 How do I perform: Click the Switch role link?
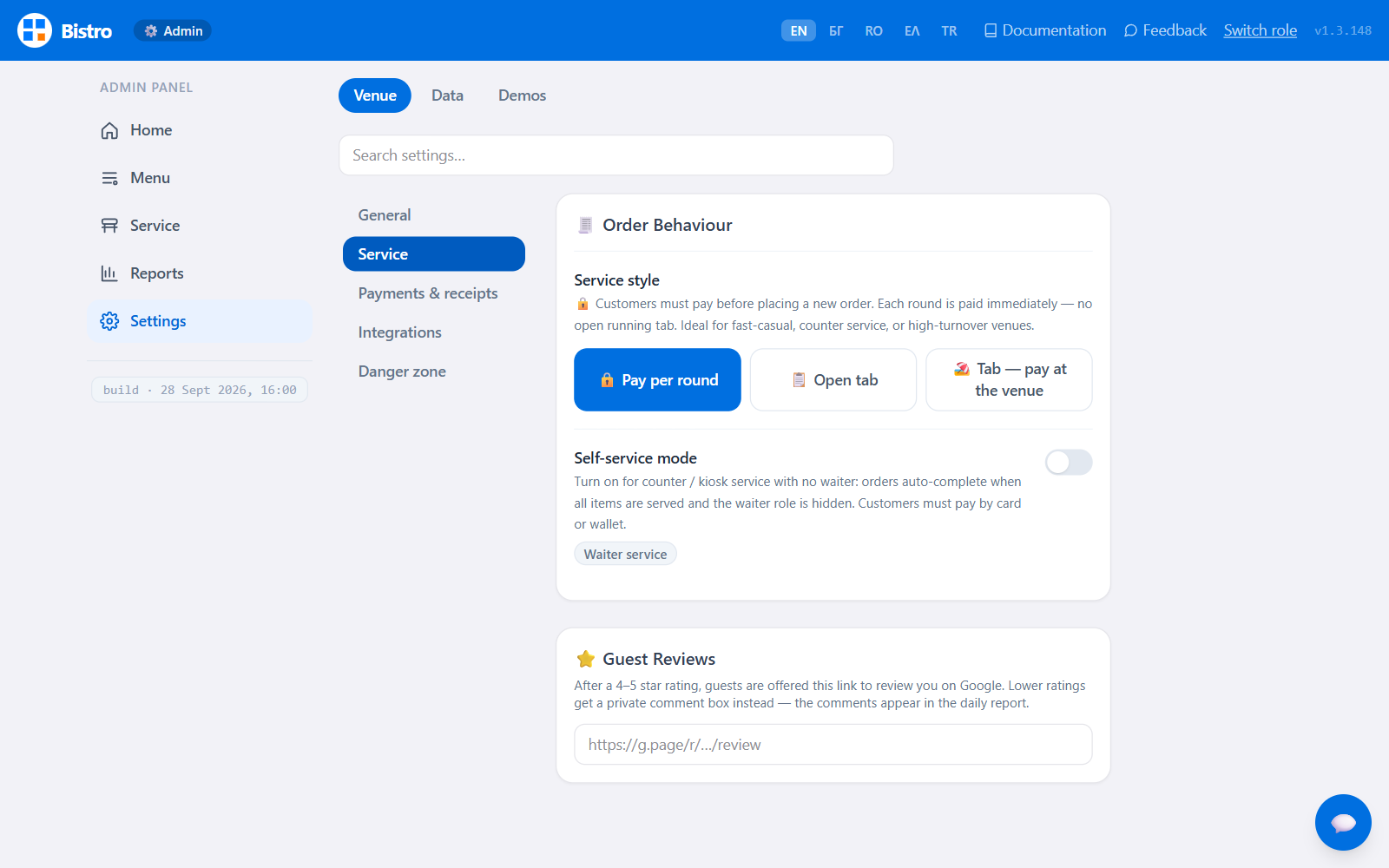(x=1261, y=30)
